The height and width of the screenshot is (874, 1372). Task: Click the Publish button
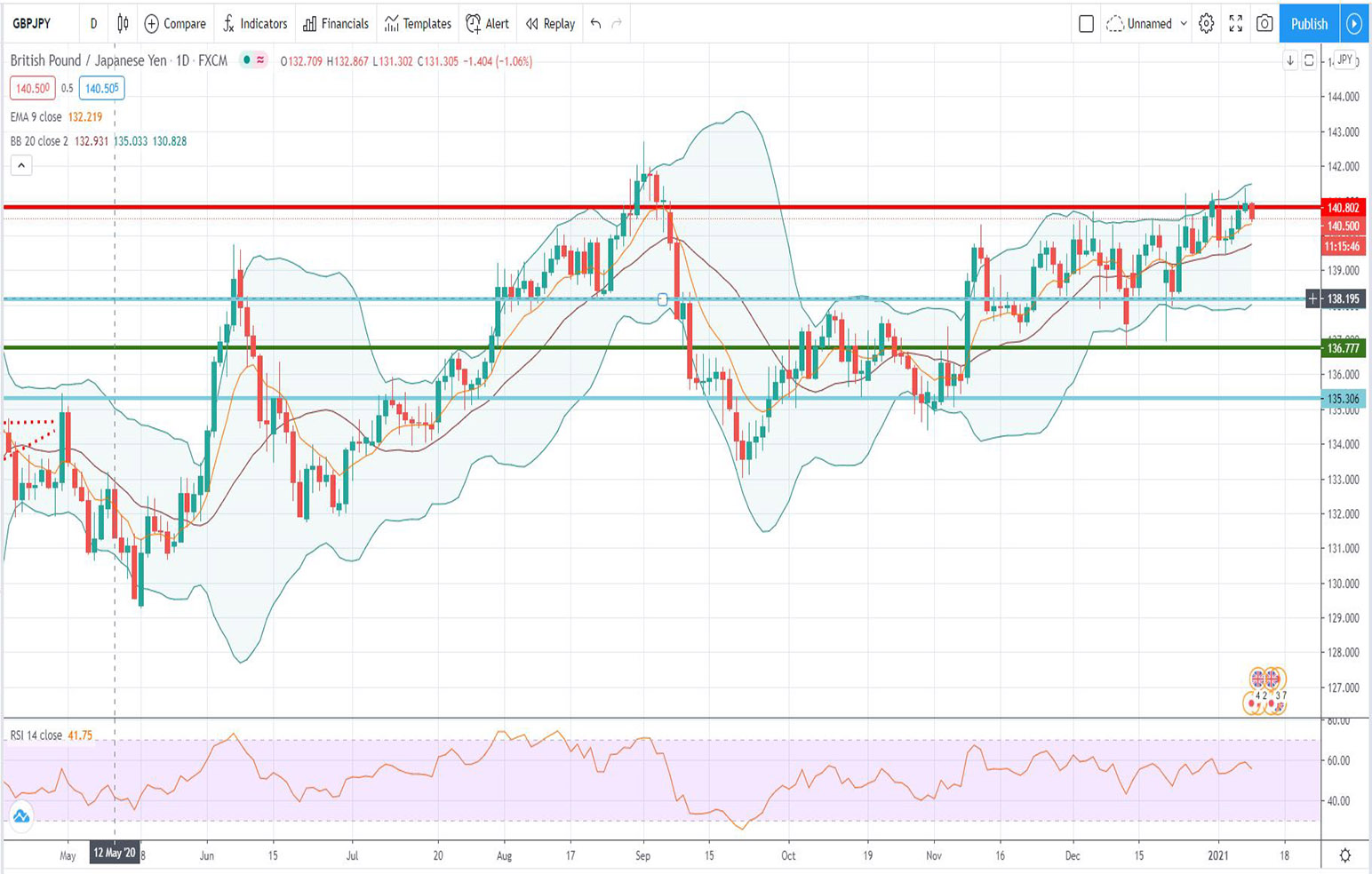[1308, 24]
